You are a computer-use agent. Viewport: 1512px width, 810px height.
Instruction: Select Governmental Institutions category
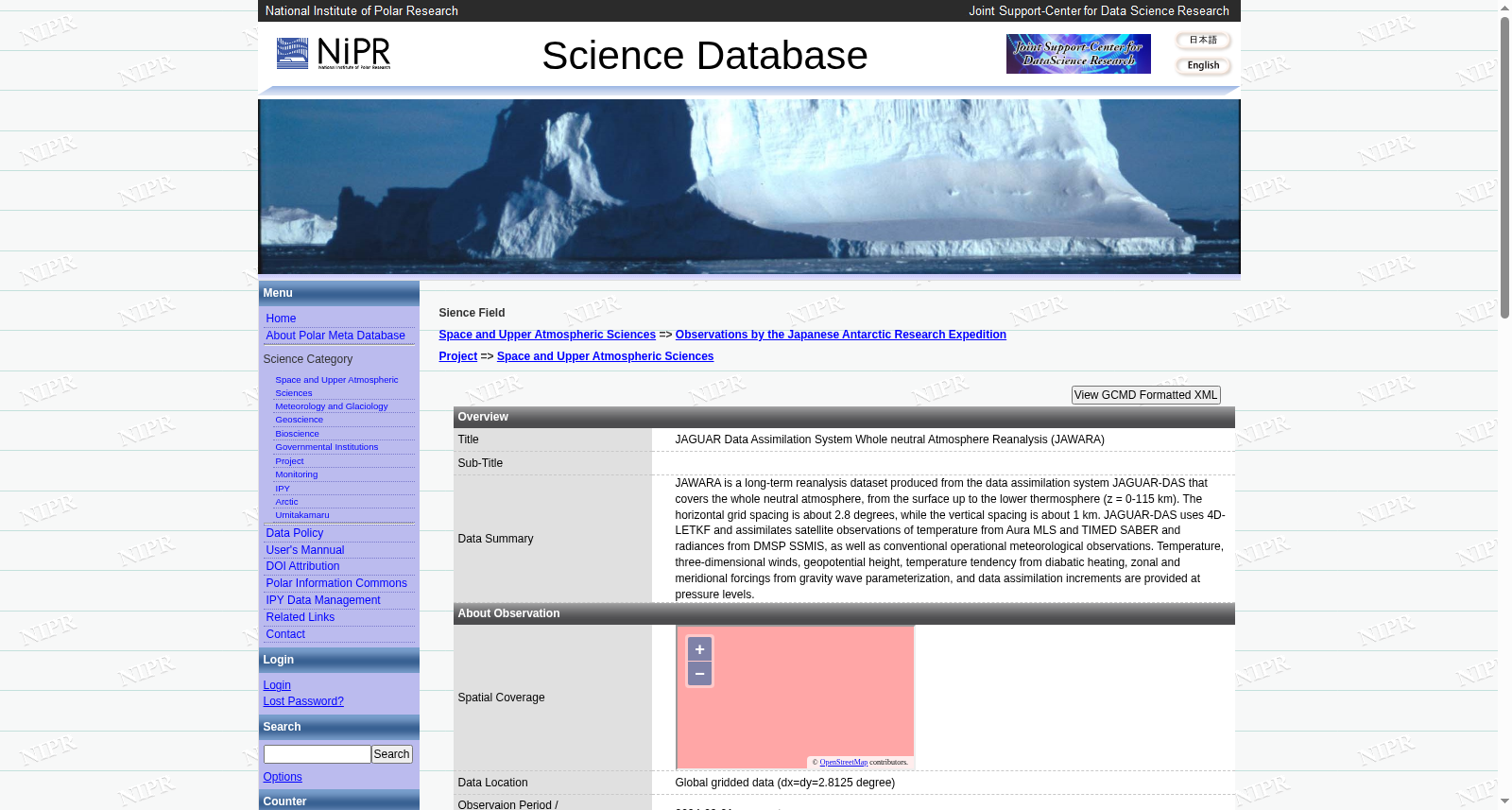point(326,447)
